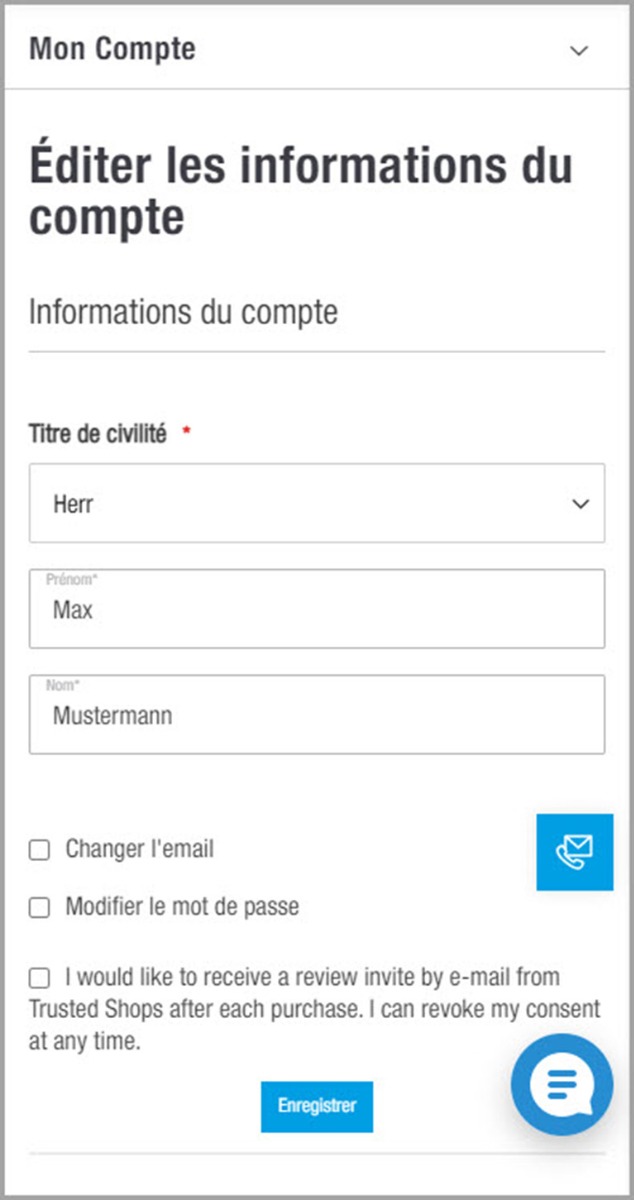This screenshot has width=634, height=1200.
Task: Click the small Prénom* floating label
Action: [x=71, y=580]
